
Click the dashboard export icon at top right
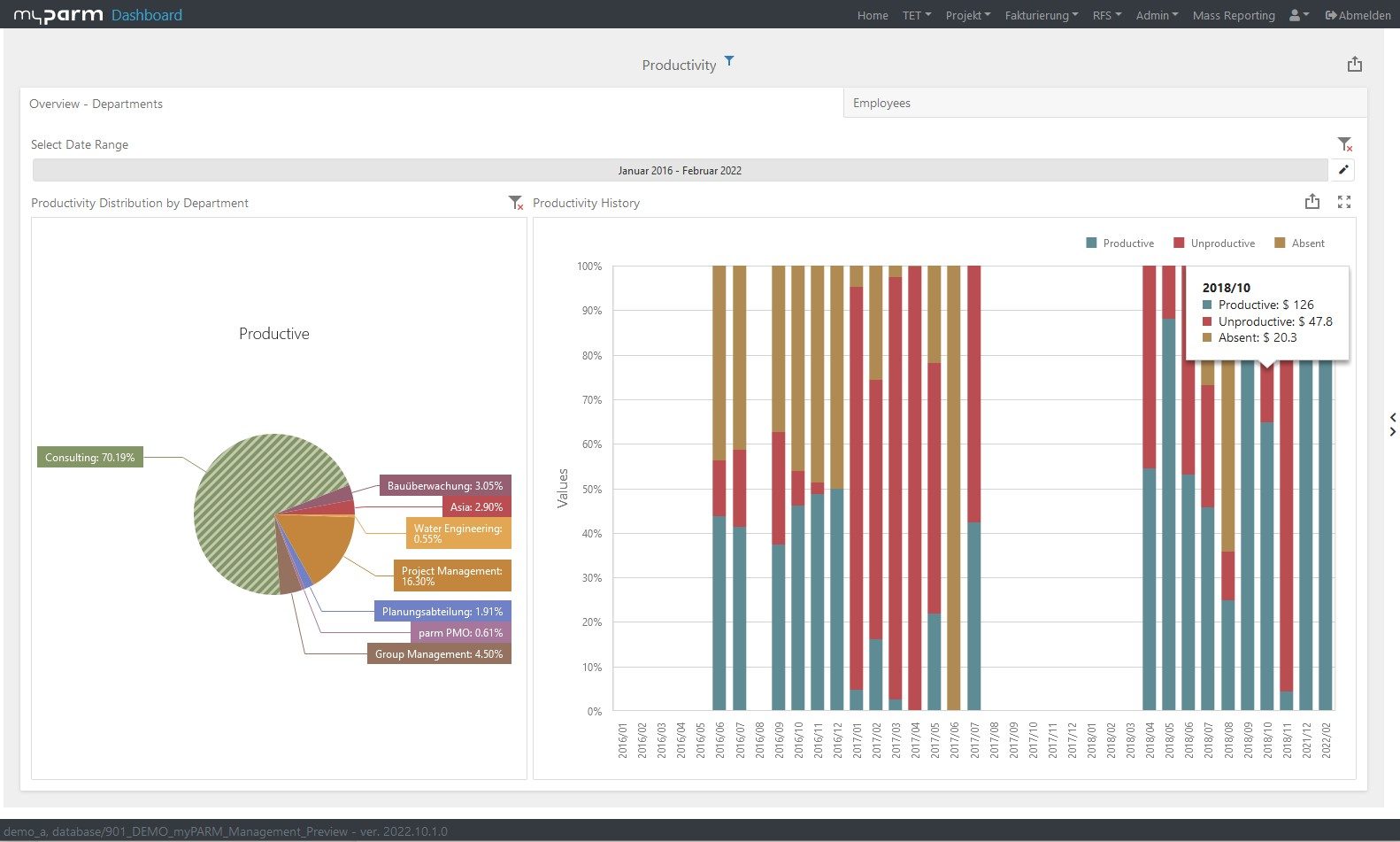click(x=1354, y=65)
